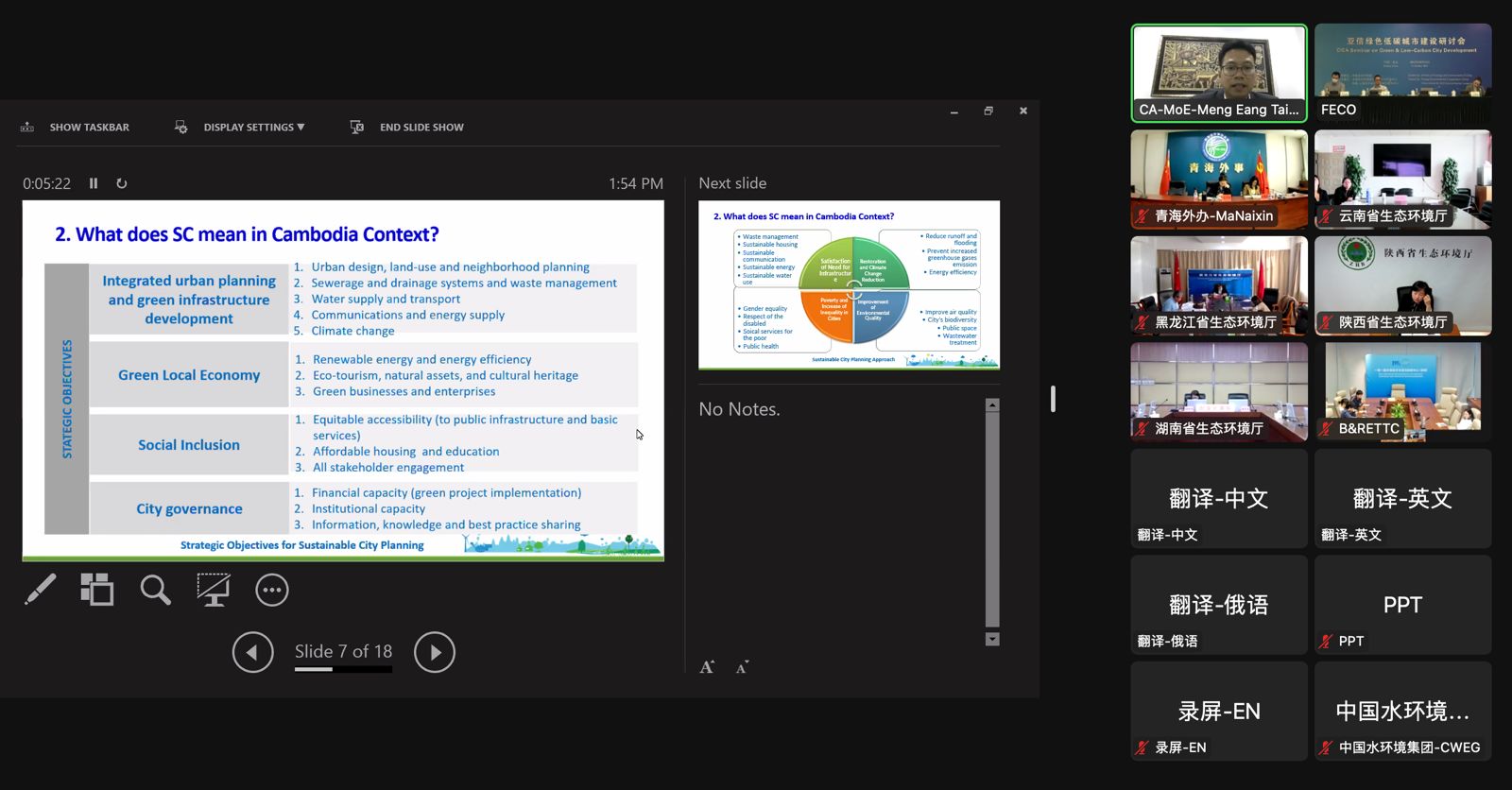Expand the Display Settings dropdown
1512x790 pixels.
coord(253,127)
